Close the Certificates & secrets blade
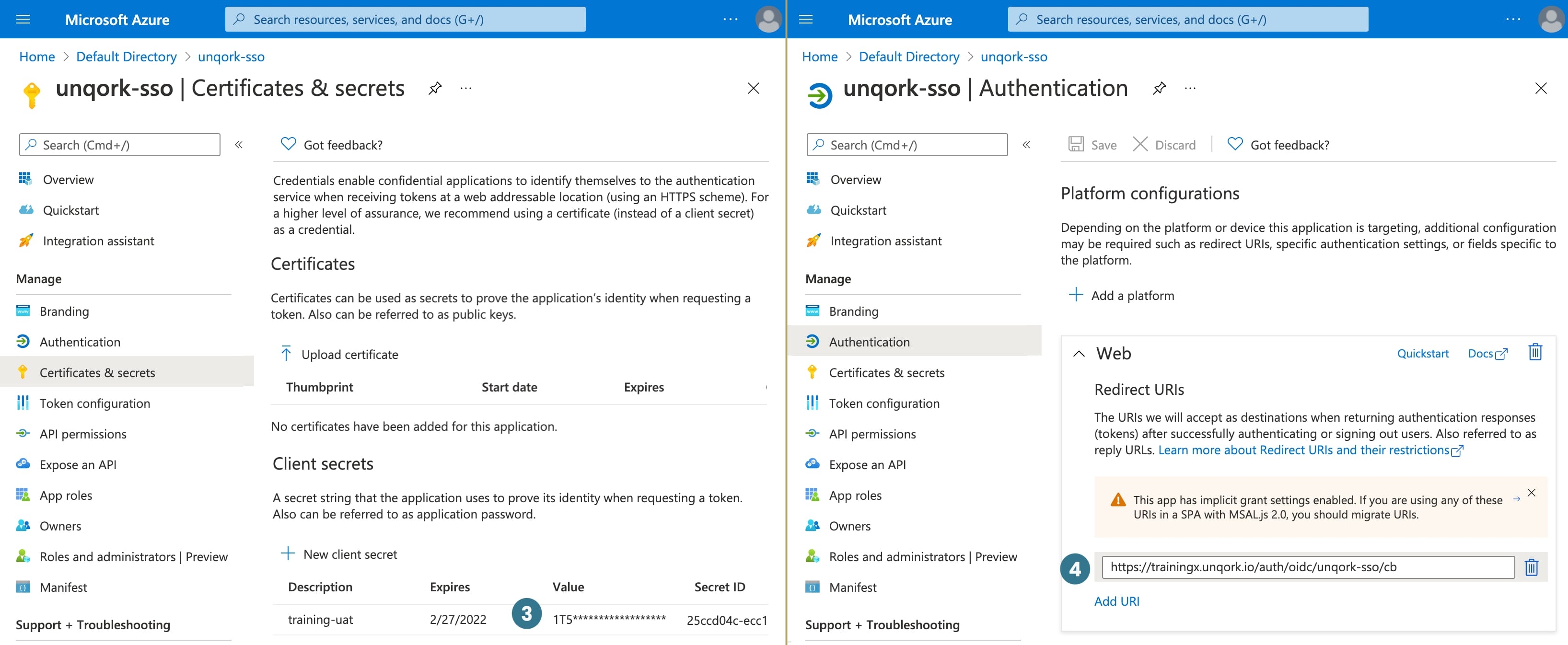The width and height of the screenshot is (1568, 645). 754,89
